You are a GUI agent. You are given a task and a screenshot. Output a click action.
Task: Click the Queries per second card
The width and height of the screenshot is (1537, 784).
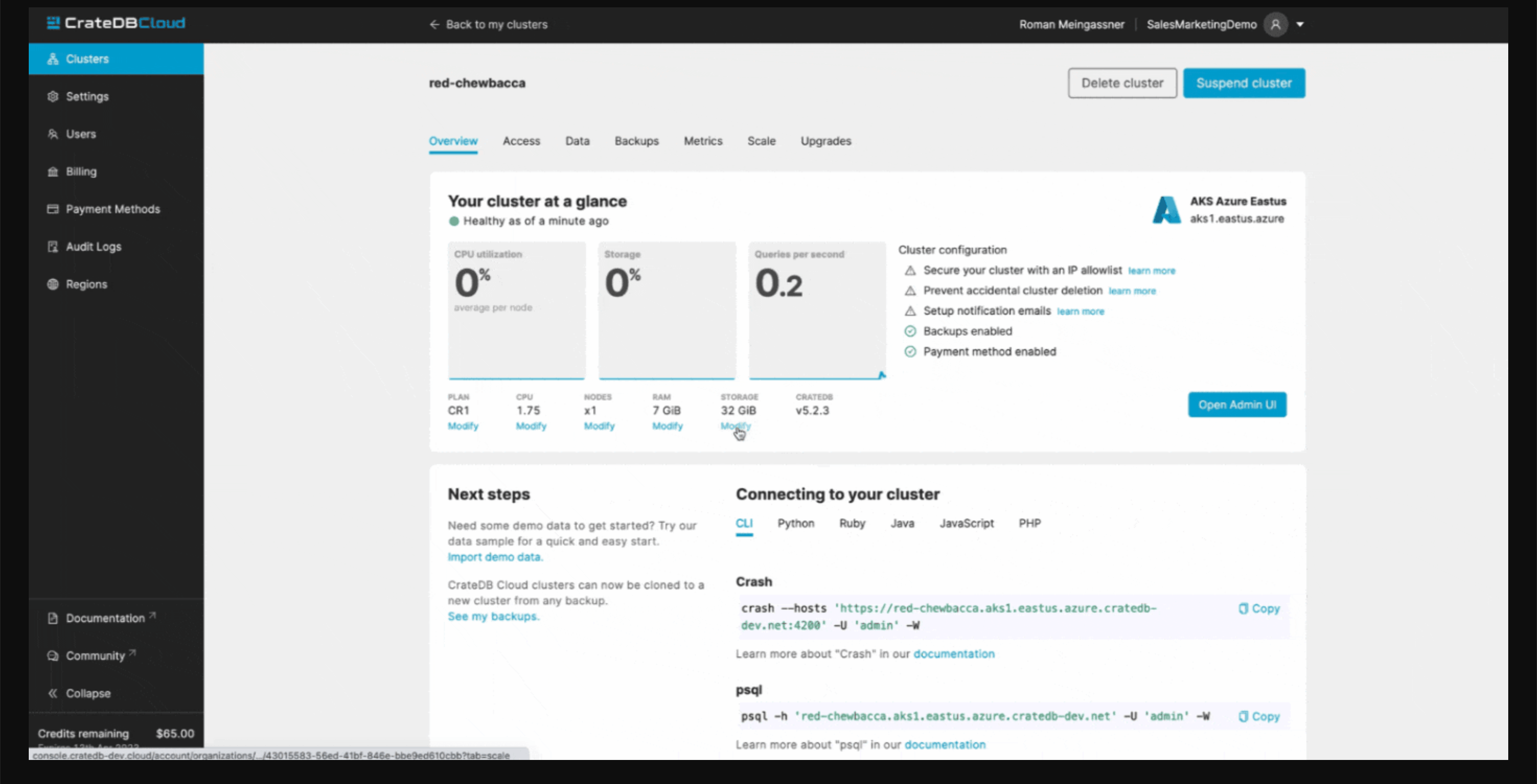click(818, 310)
